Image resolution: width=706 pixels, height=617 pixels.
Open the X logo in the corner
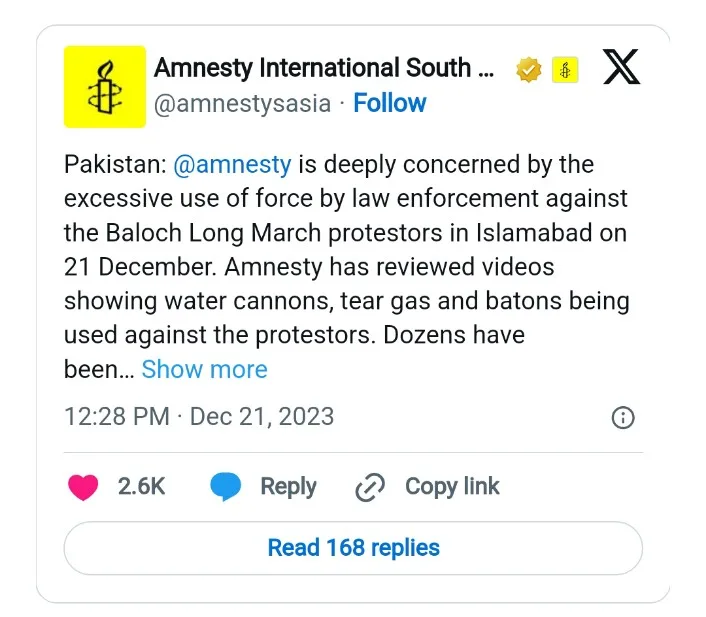point(622,68)
